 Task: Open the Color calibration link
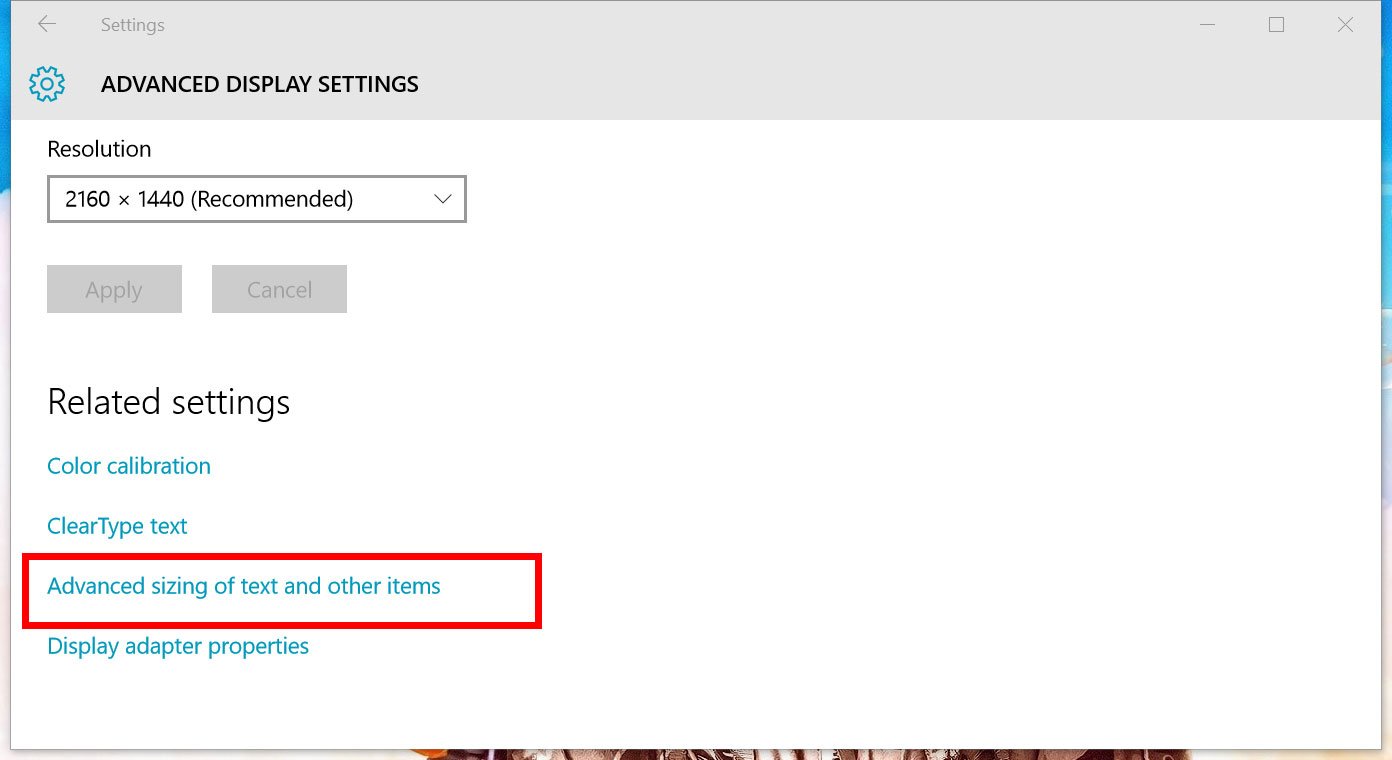(x=129, y=466)
